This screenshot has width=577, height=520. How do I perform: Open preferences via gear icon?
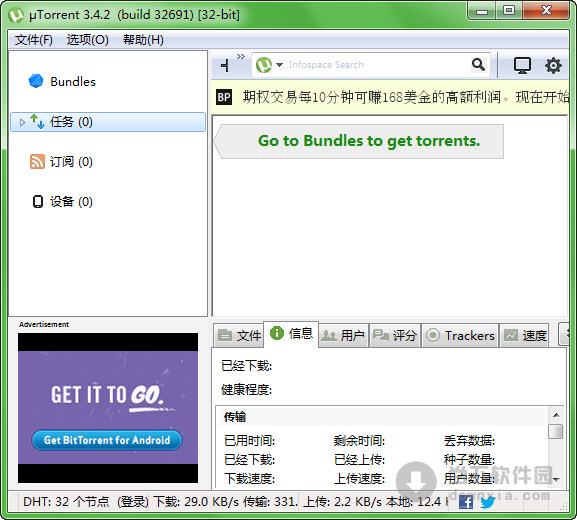tap(553, 66)
